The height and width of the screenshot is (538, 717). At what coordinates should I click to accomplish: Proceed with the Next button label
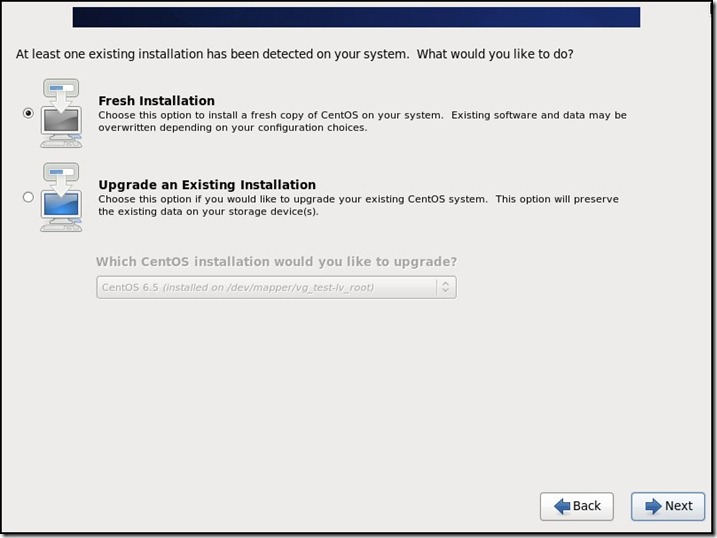(x=679, y=506)
